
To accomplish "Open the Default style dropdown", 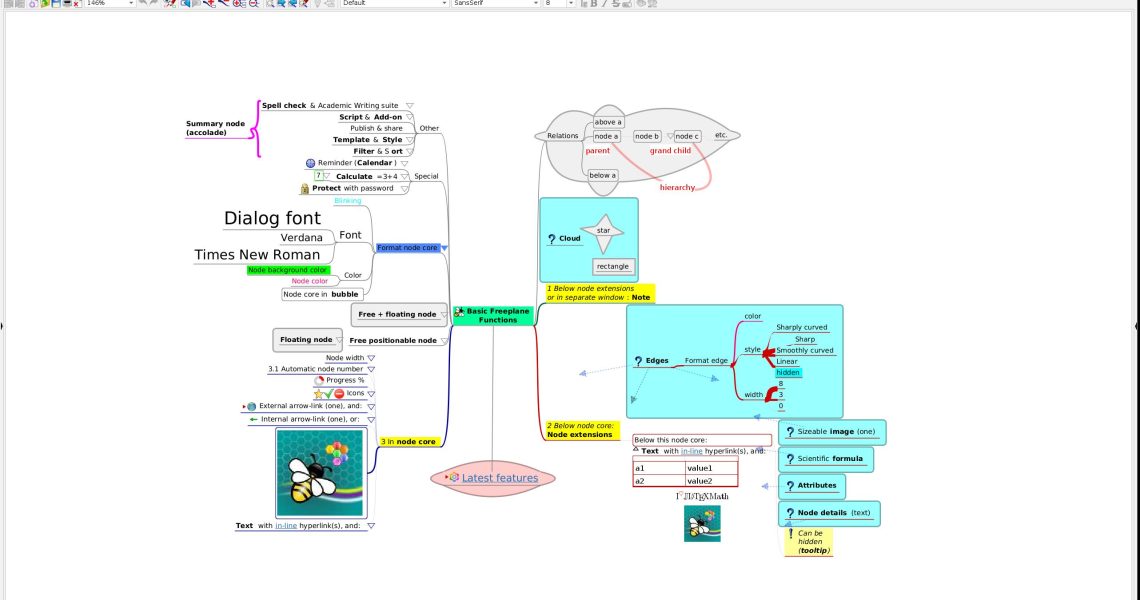I will (444, 4).
